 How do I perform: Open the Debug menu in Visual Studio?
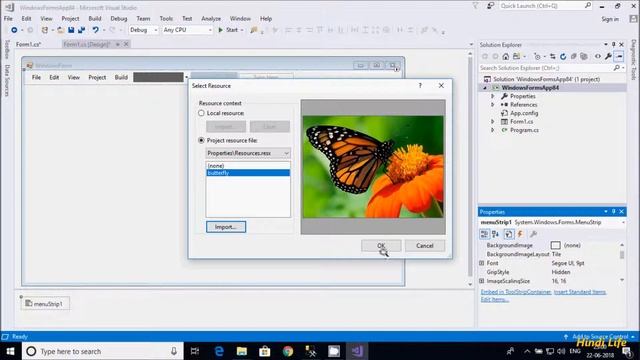[x=118, y=19]
